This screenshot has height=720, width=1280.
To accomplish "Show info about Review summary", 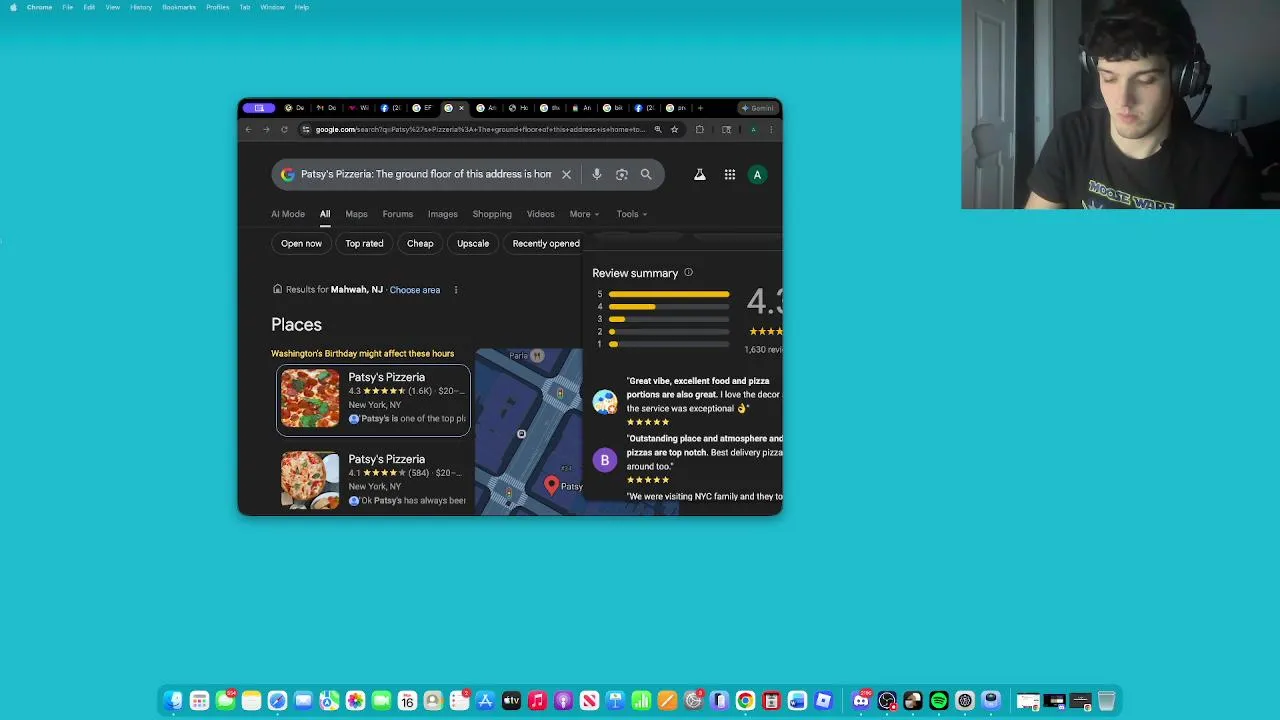I will click(688, 272).
